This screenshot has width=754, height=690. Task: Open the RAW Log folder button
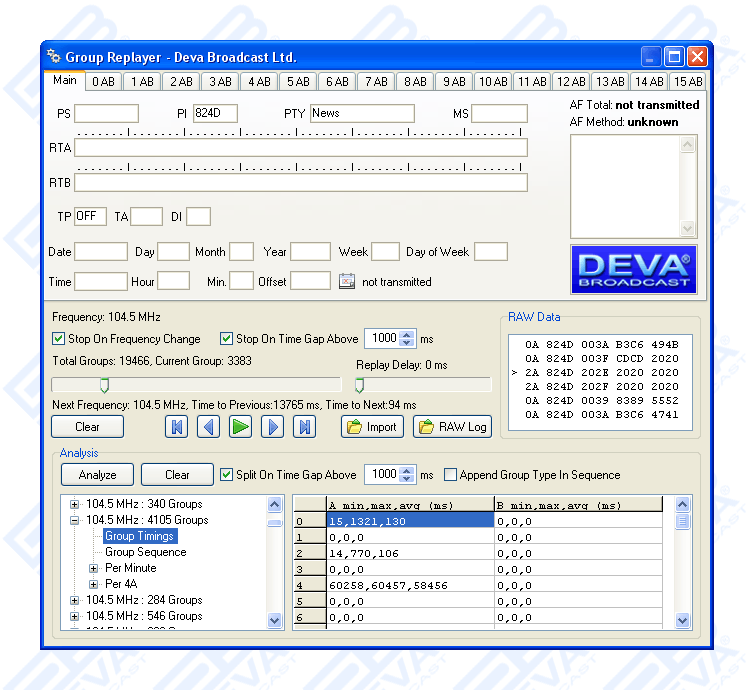tap(453, 427)
